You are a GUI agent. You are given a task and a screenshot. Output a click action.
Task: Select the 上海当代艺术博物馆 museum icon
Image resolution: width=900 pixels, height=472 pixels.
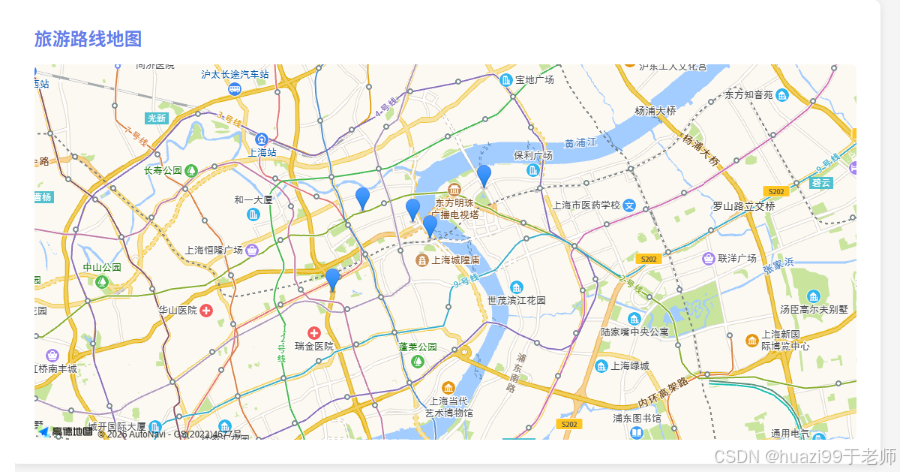pos(448,388)
